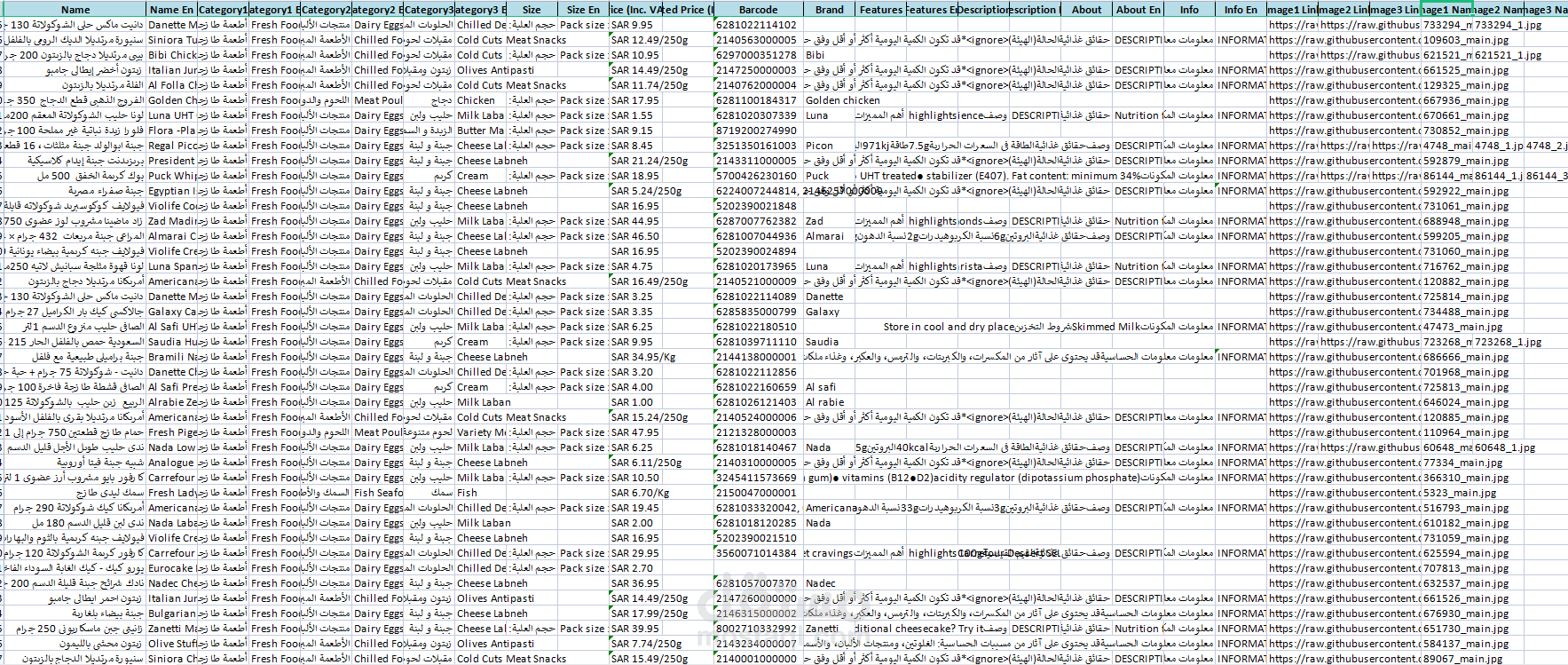Select the Barcode column header
Screen dimensions: 1568x665
coord(759,10)
